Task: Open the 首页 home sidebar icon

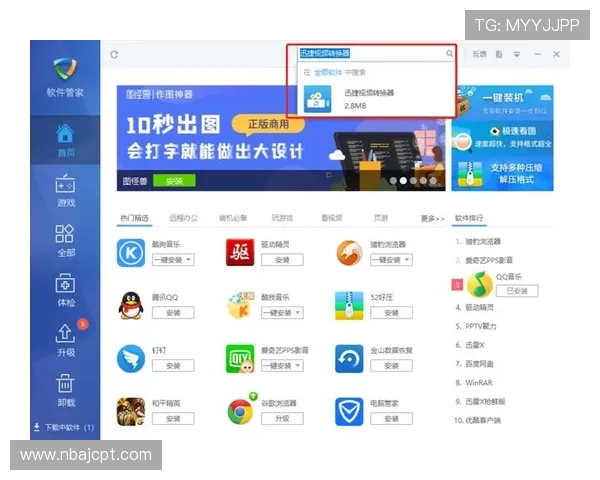Action: 65,134
